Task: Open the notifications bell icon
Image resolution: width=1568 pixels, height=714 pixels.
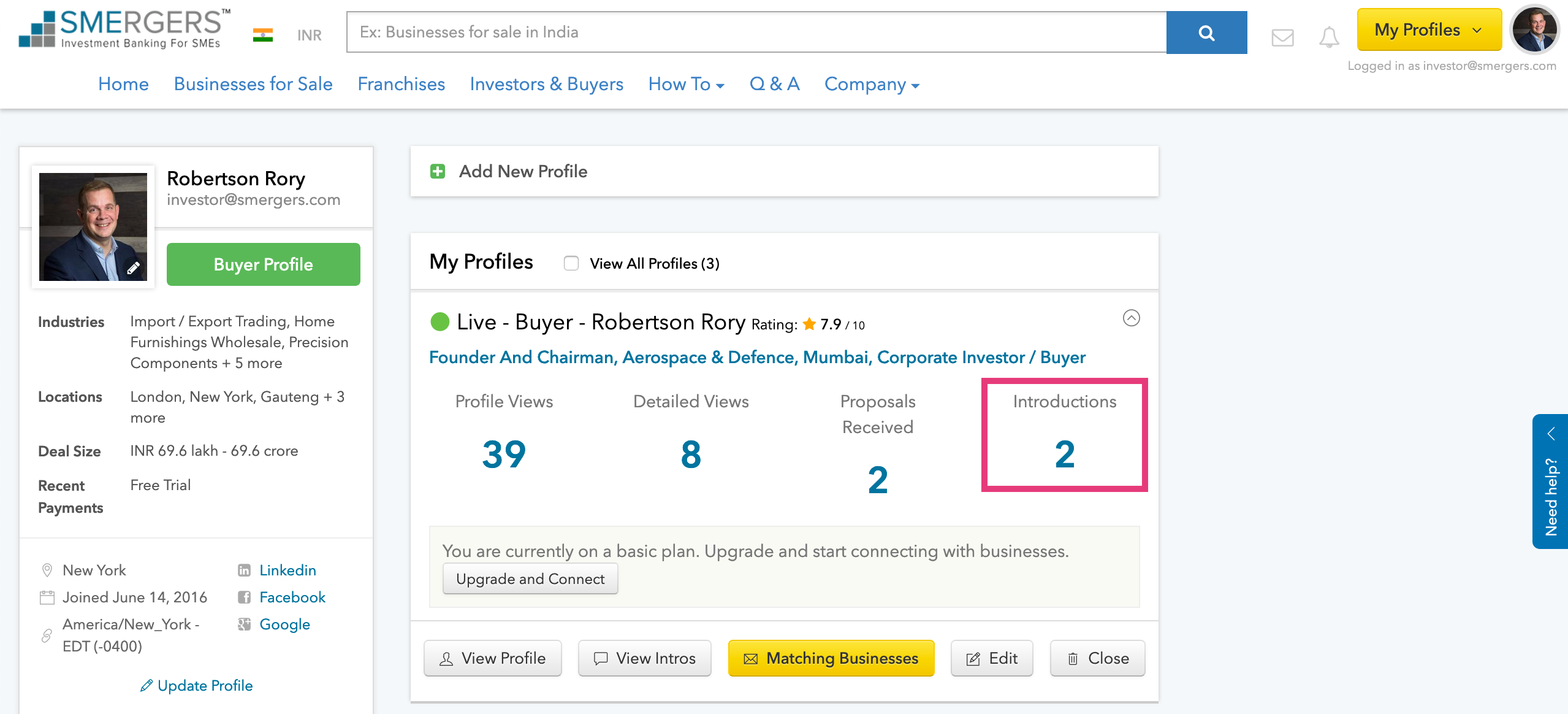Action: (x=1329, y=37)
